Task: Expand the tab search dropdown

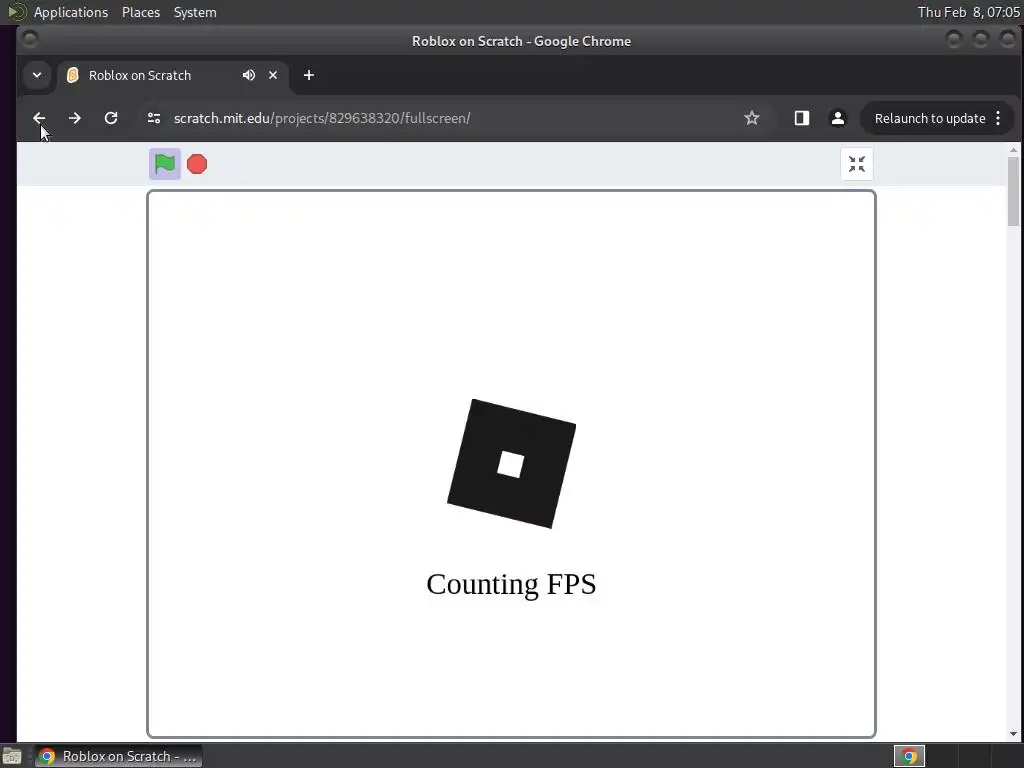Action: (37, 75)
